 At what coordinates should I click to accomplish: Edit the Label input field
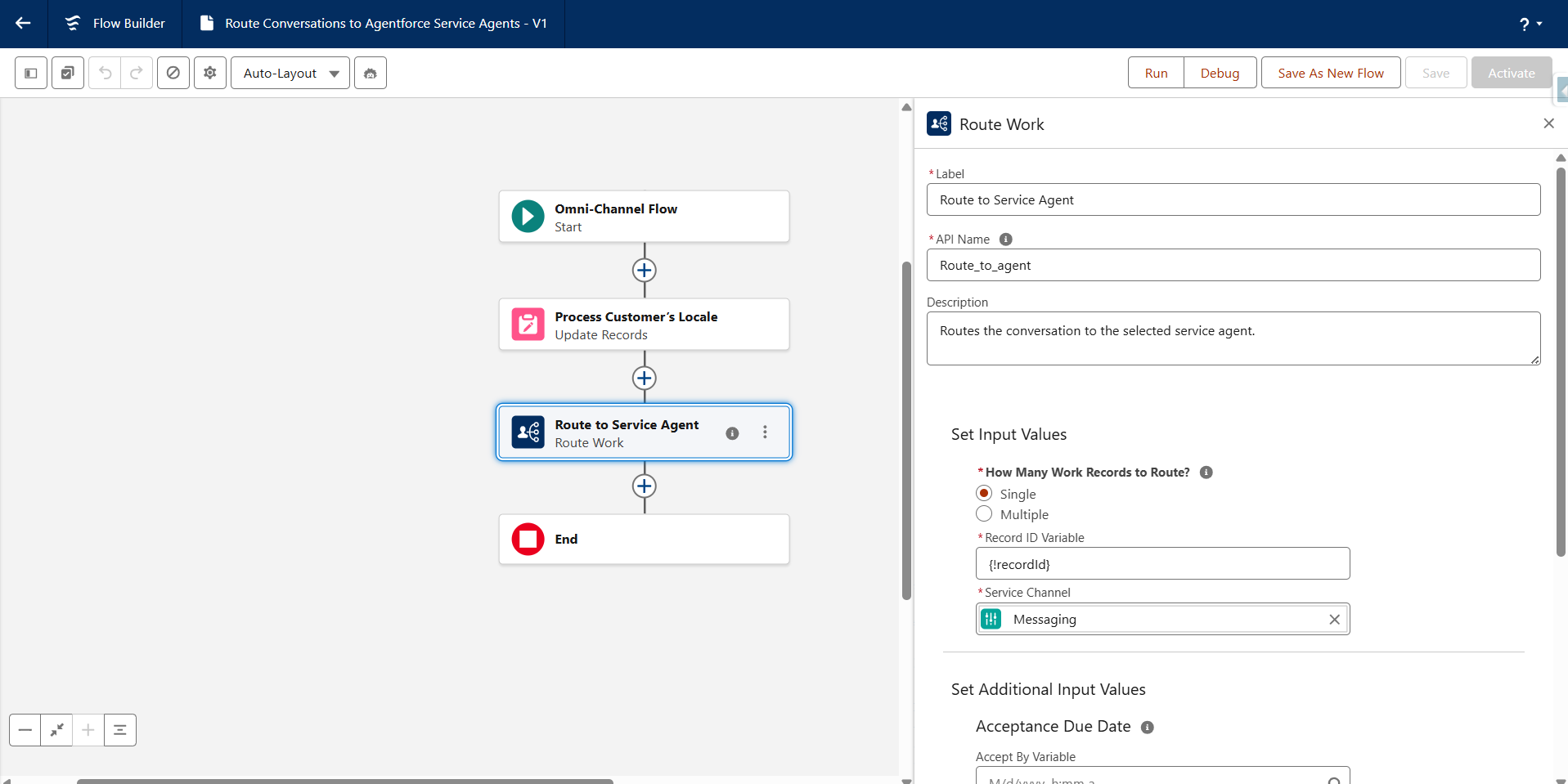tap(1233, 199)
